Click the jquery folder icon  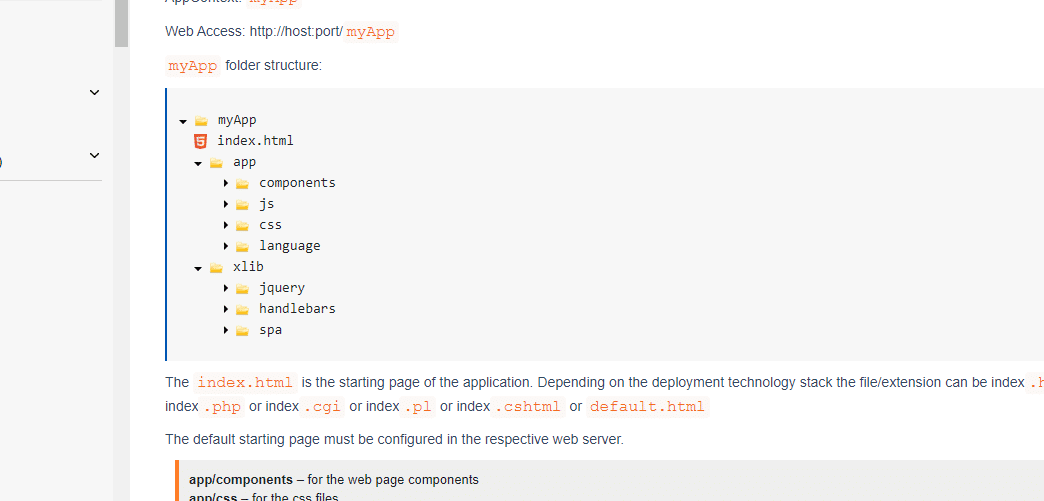pyautogui.click(x=242, y=288)
